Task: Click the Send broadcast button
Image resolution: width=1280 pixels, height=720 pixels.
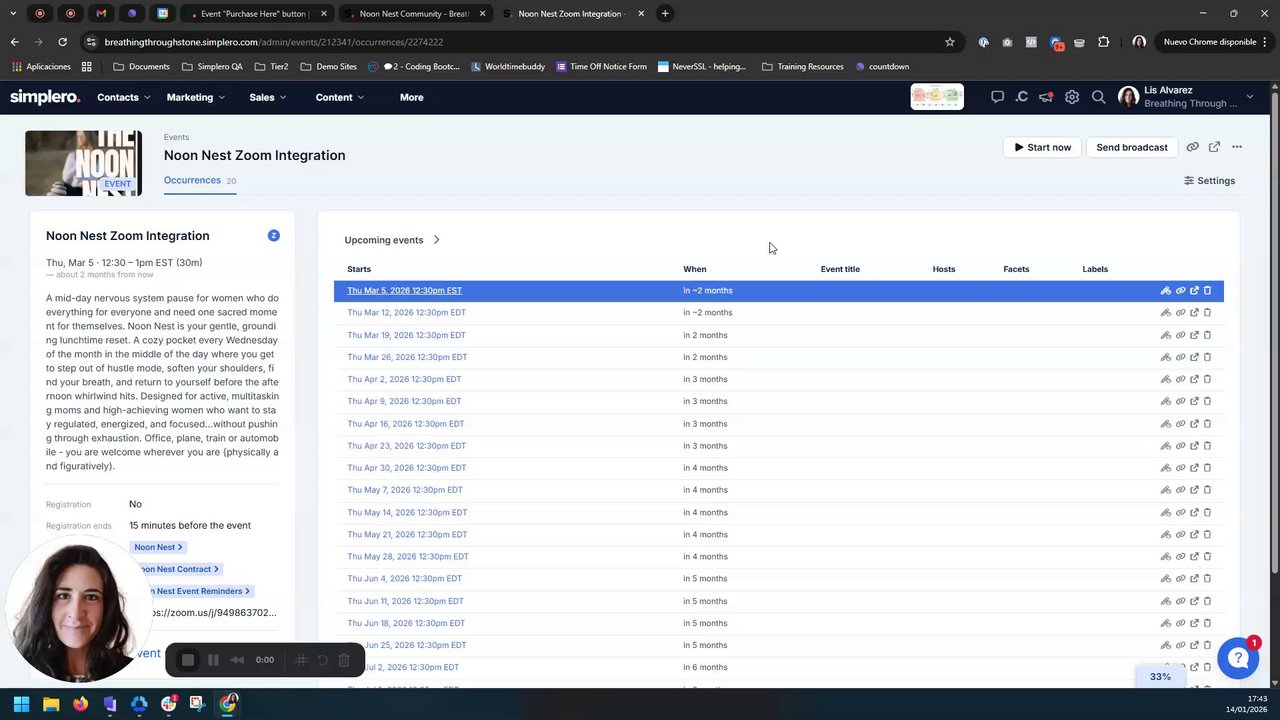Action: point(1132,147)
